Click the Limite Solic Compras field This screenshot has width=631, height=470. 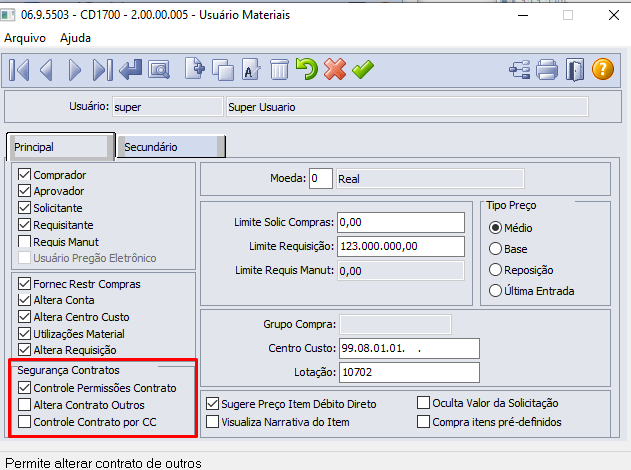pos(401,222)
